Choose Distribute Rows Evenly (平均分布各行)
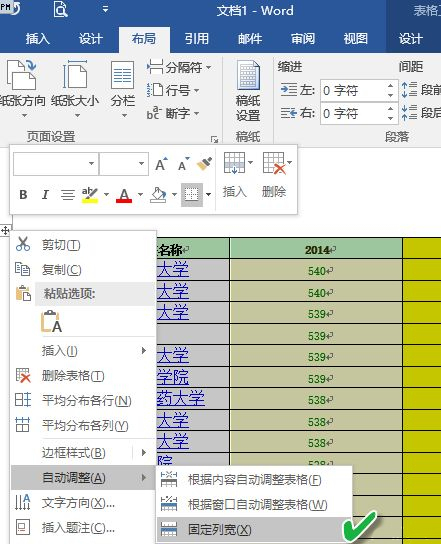 (83, 400)
